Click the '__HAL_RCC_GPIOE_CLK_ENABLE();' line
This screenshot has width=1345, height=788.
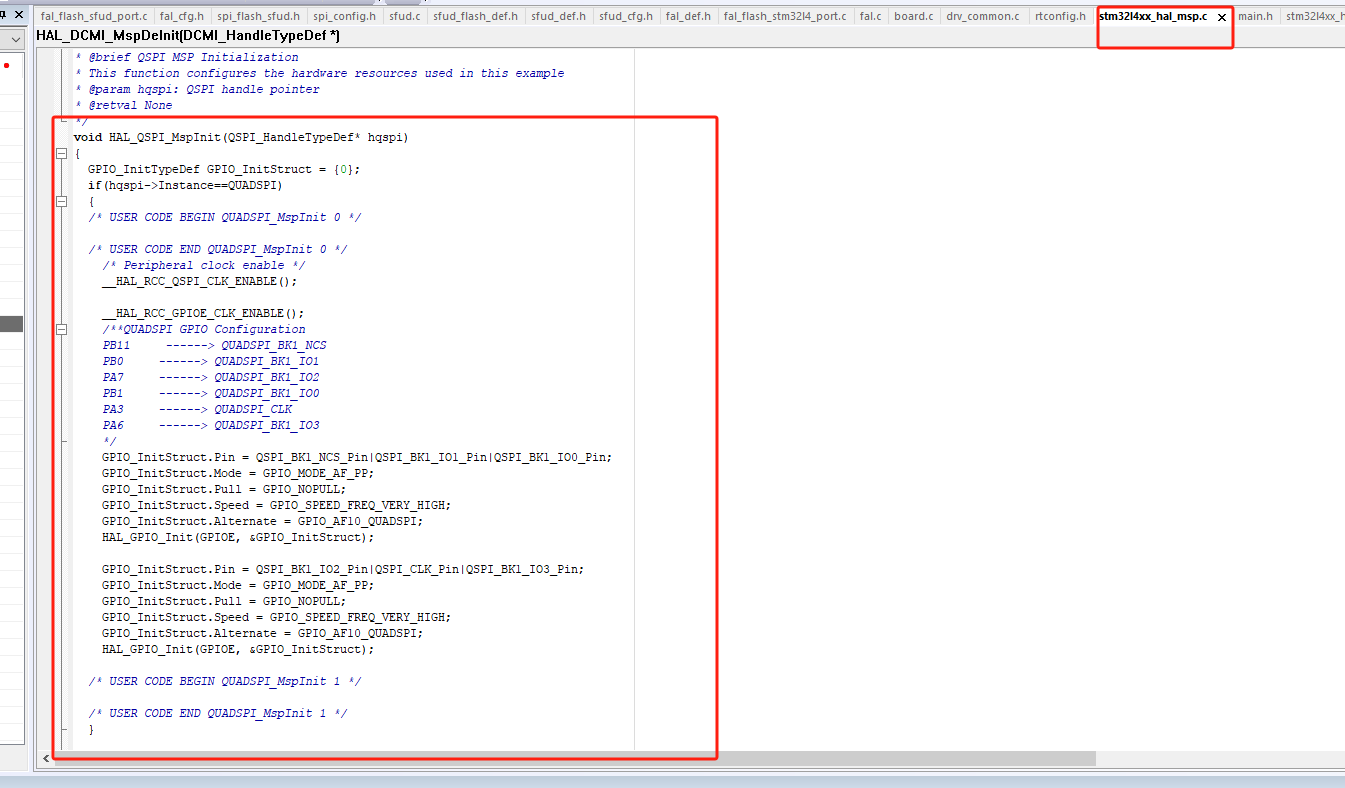[x=203, y=313]
